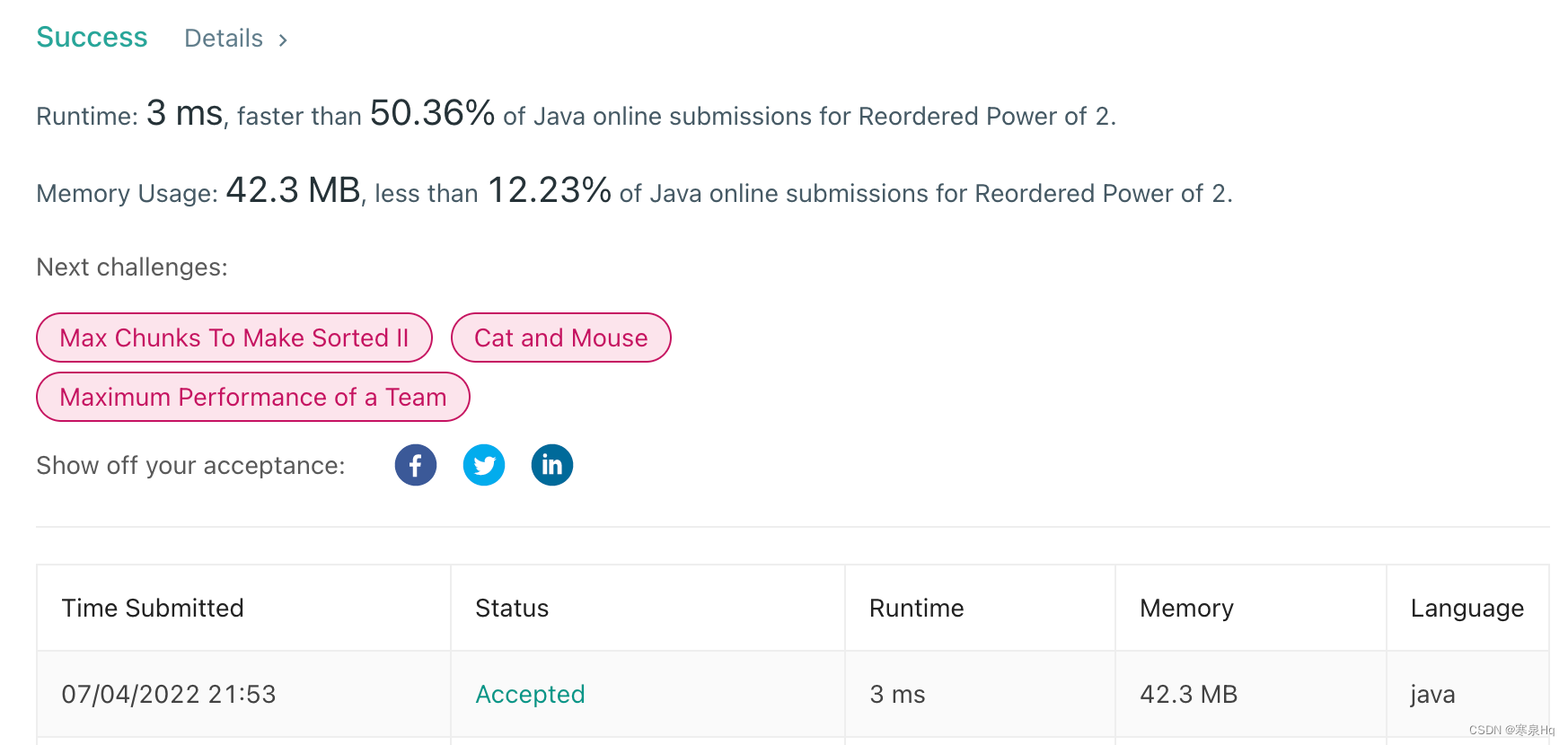
Task: Click the 42.3 MB memory table cell
Action: [1188, 694]
